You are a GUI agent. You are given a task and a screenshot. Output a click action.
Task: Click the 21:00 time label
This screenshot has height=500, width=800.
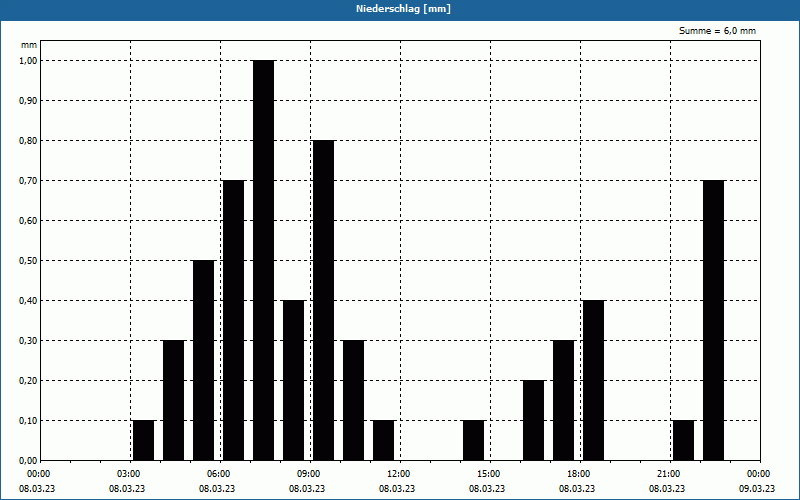(x=667, y=474)
